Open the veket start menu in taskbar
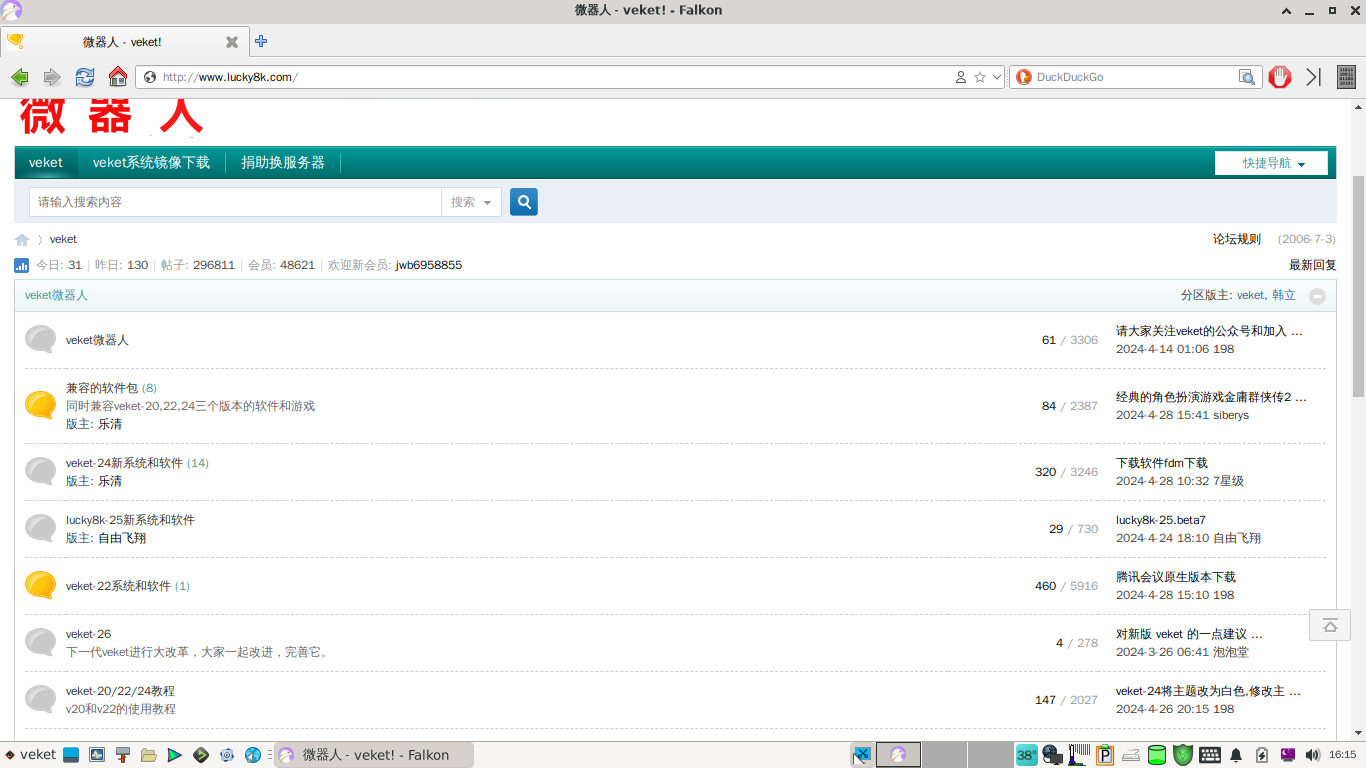 pos(30,755)
